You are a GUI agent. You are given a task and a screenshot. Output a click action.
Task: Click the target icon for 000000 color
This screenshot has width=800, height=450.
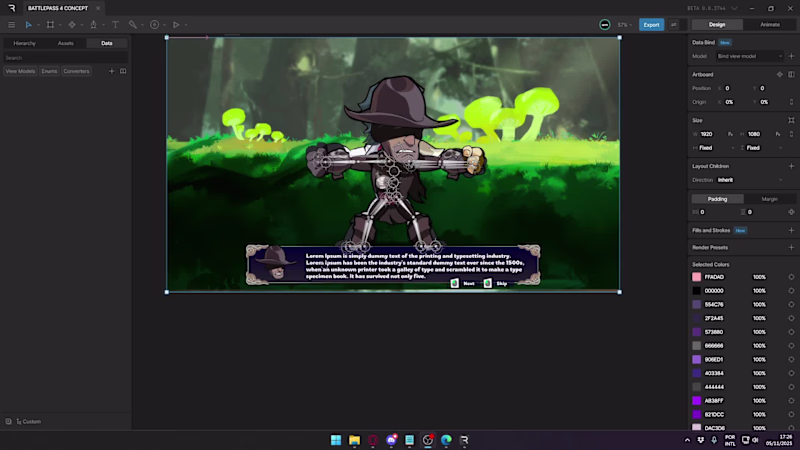[791, 291]
